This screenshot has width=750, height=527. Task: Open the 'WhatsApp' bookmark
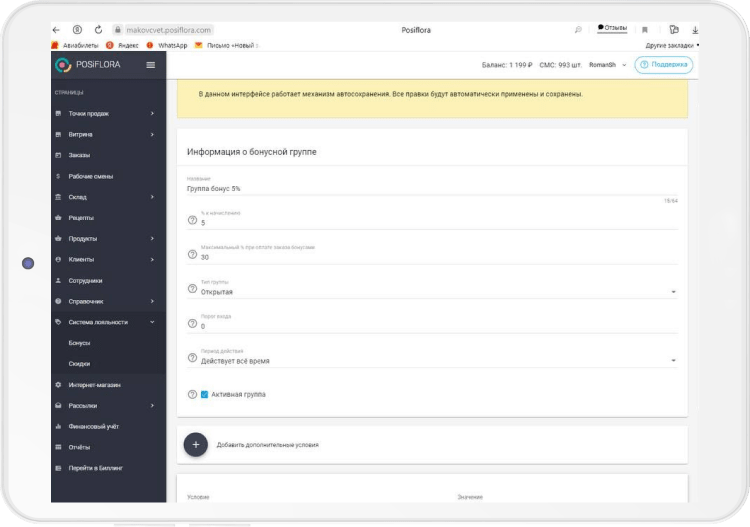coord(167,45)
